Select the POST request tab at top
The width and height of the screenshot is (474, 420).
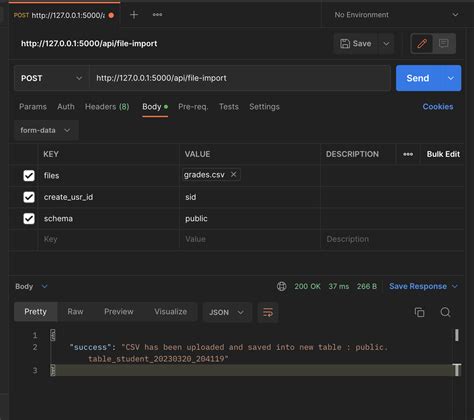64,15
